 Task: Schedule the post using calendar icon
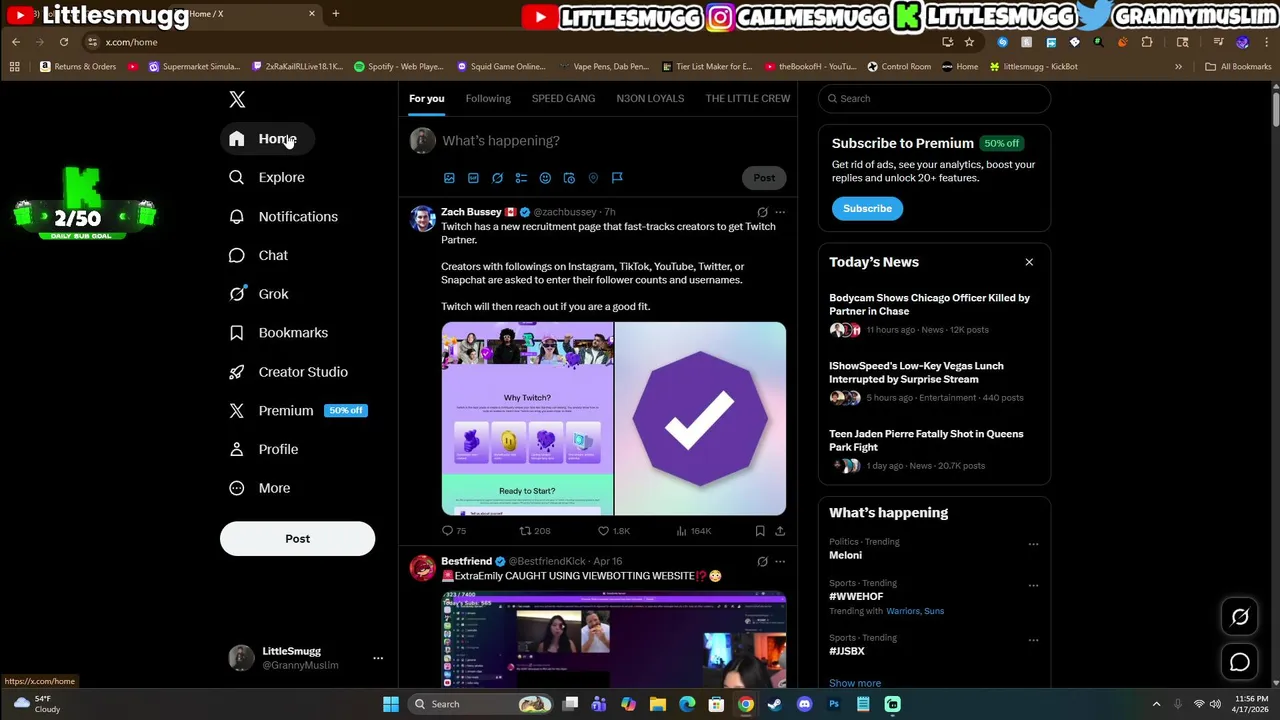pos(569,178)
